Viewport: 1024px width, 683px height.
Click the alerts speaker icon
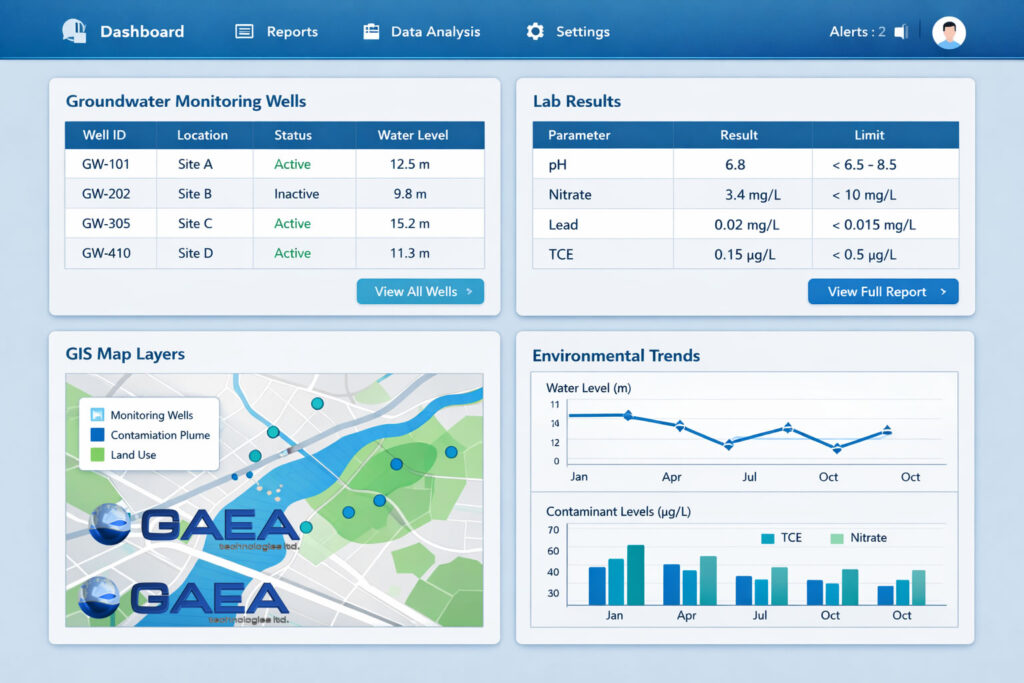(901, 32)
